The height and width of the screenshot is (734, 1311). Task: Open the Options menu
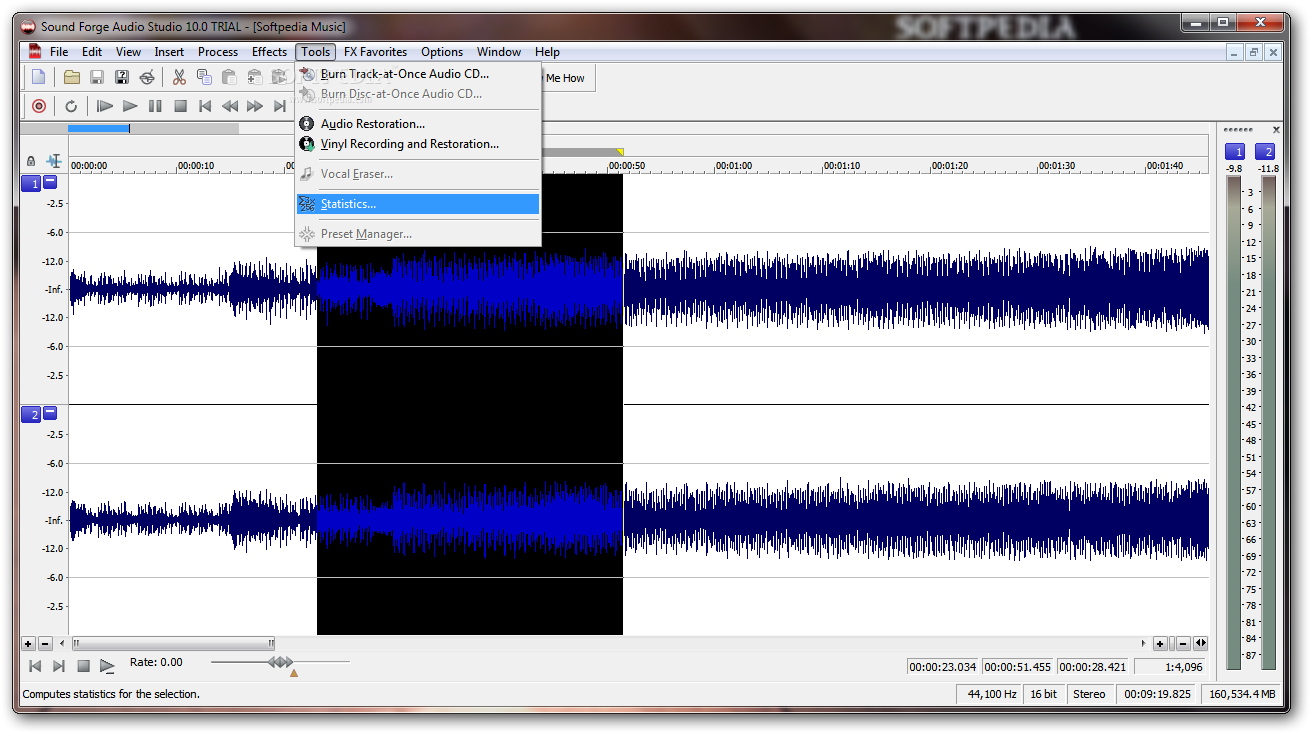click(x=442, y=52)
